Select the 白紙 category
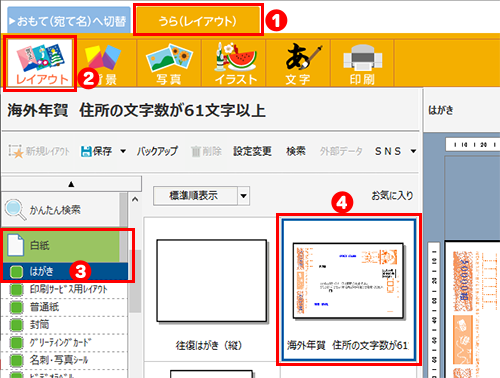This screenshot has height=378, width=500. point(61,245)
